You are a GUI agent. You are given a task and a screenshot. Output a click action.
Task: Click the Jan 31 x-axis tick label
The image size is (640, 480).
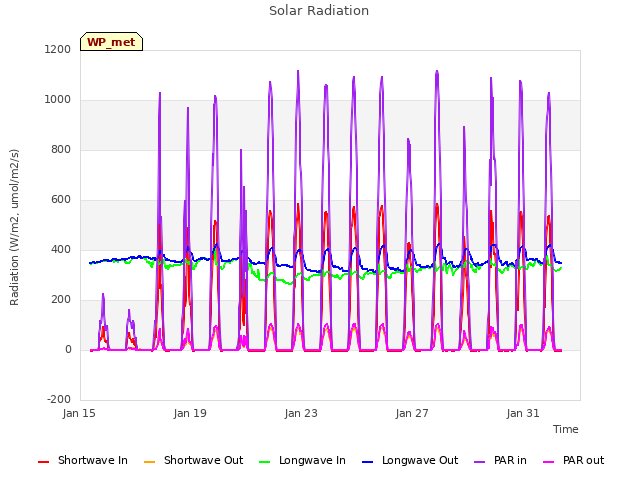523,413
